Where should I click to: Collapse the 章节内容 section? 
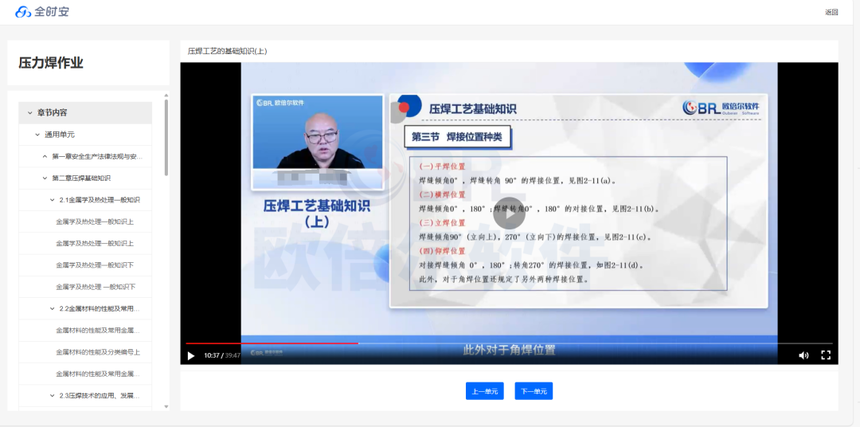pos(30,113)
